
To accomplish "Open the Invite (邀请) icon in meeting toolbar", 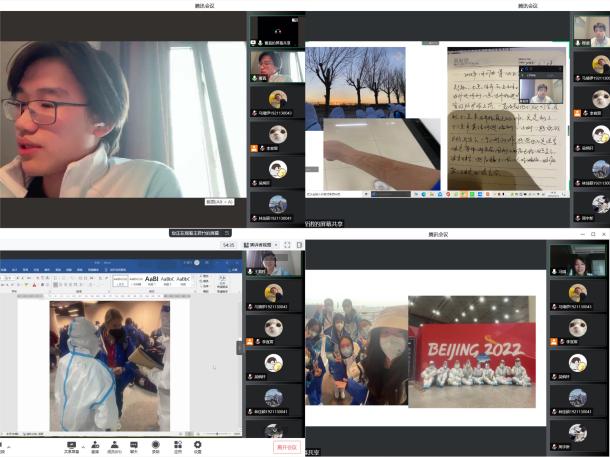I will click(96, 445).
